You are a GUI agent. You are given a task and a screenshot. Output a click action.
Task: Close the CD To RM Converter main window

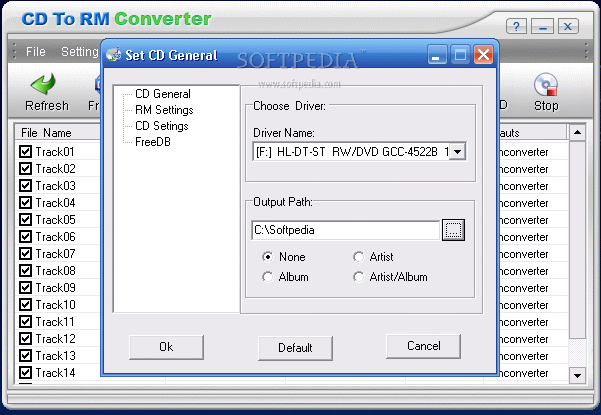tap(568, 26)
